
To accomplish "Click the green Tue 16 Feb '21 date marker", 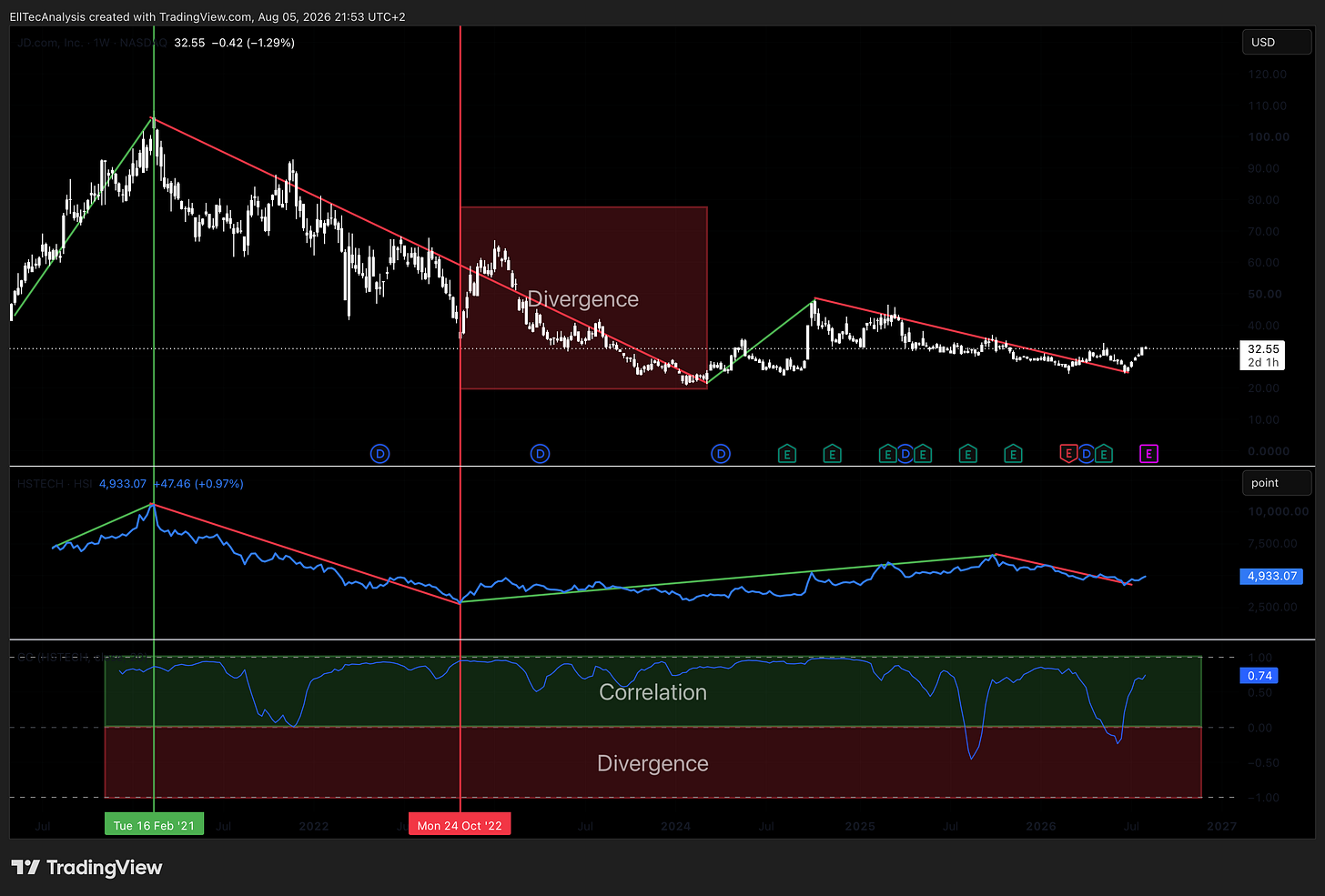I will coord(154,825).
